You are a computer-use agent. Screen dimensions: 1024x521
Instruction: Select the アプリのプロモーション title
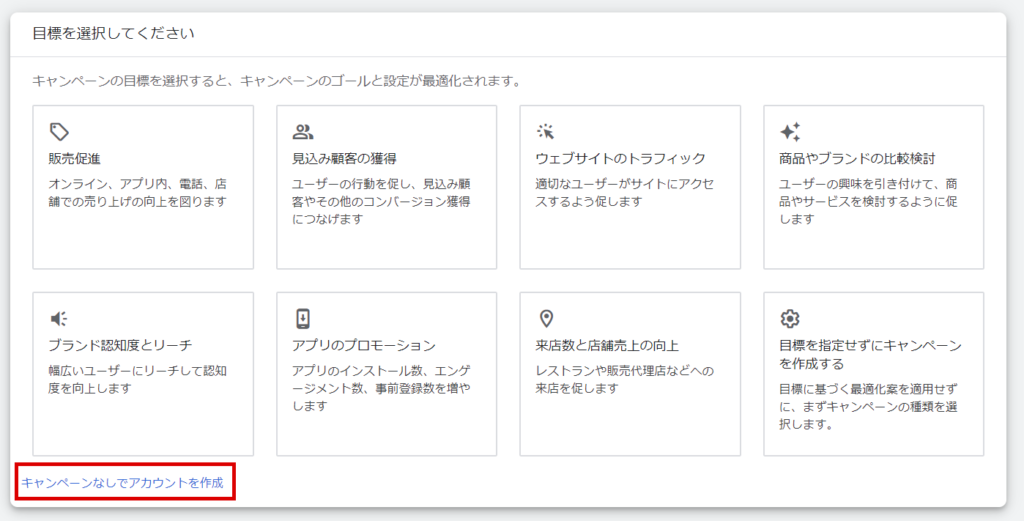(x=363, y=346)
